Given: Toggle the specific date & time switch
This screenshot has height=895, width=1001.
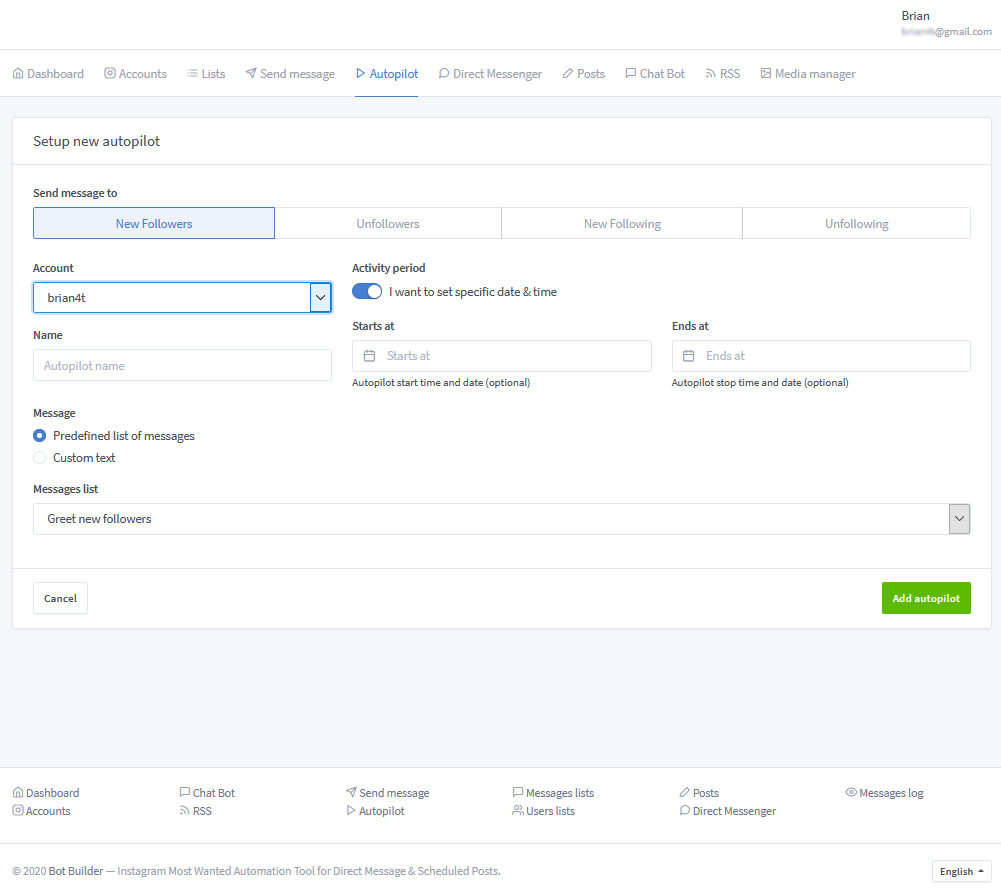Looking at the screenshot, I should pos(367,292).
